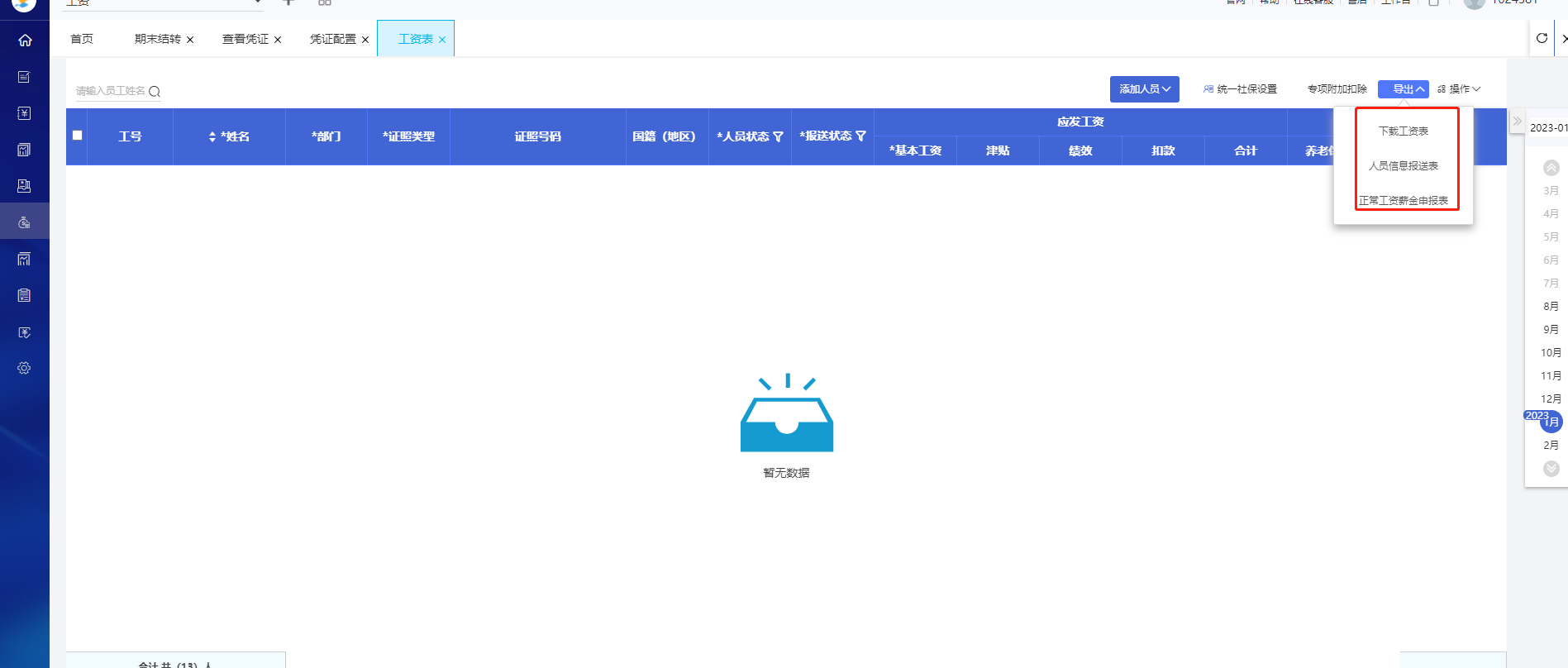Open the clipboard list sidebar icon

[24, 295]
